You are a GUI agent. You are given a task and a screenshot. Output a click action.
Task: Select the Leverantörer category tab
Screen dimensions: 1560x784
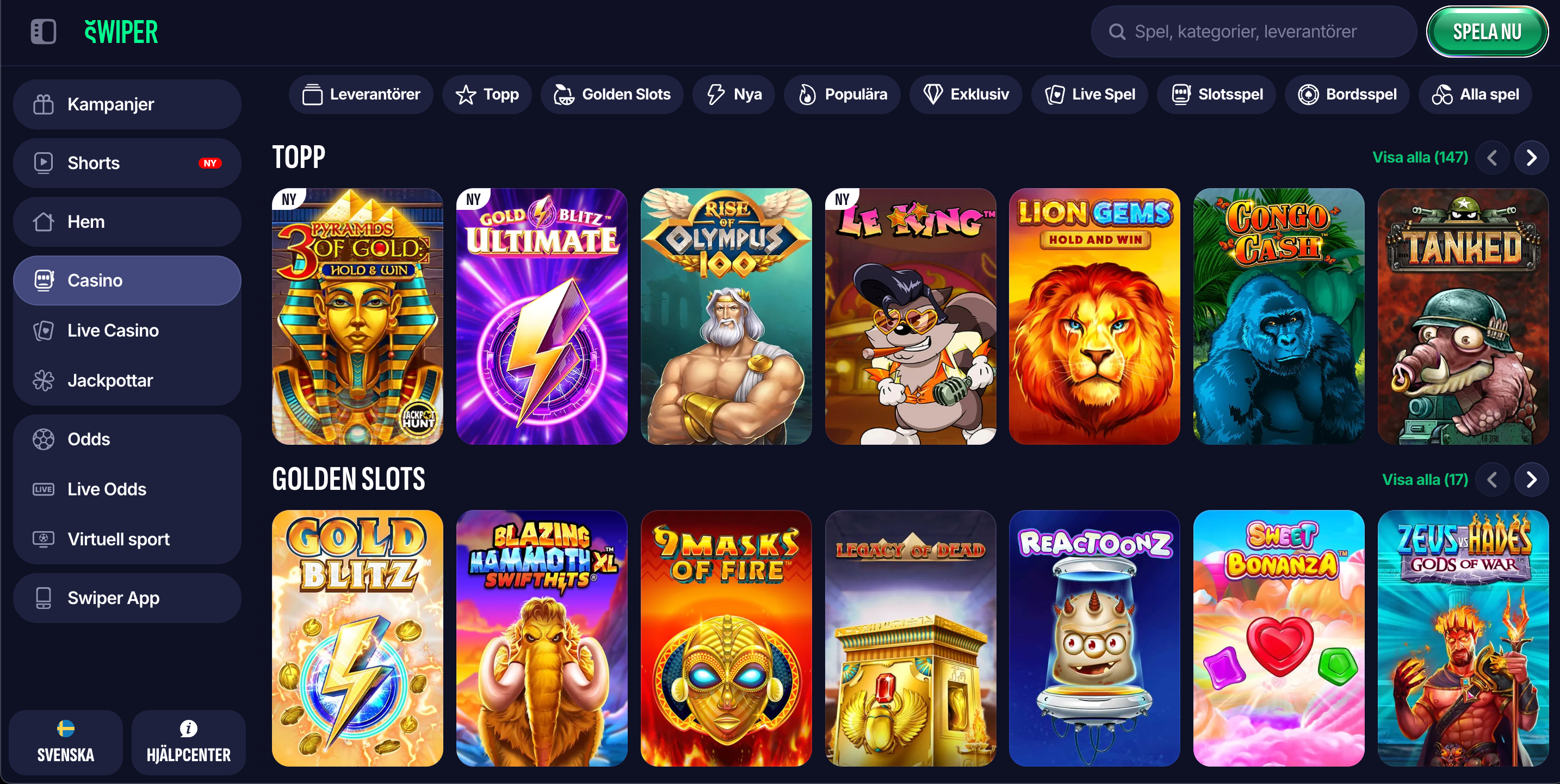[361, 95]
